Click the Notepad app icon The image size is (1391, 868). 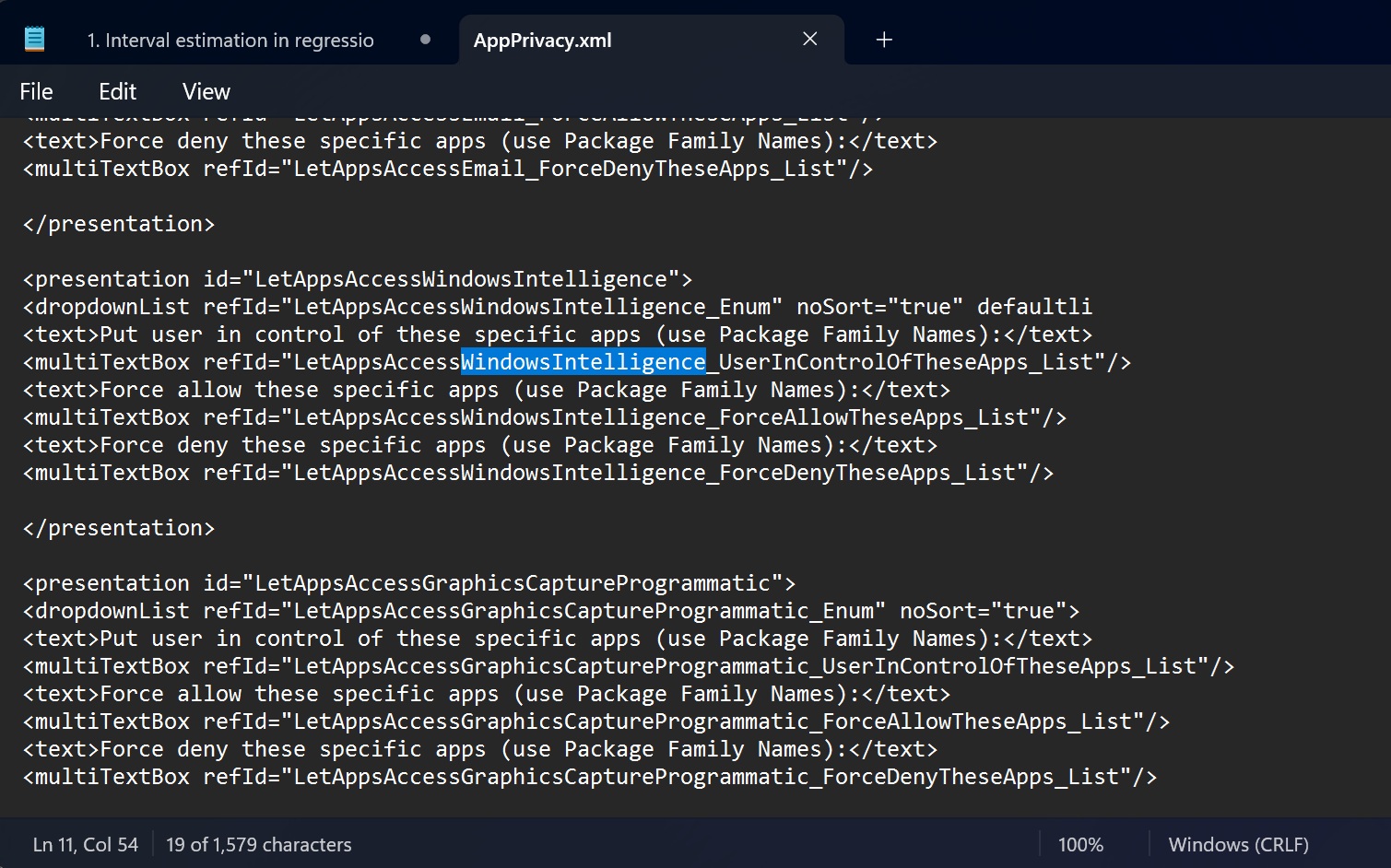coord(34,39)
